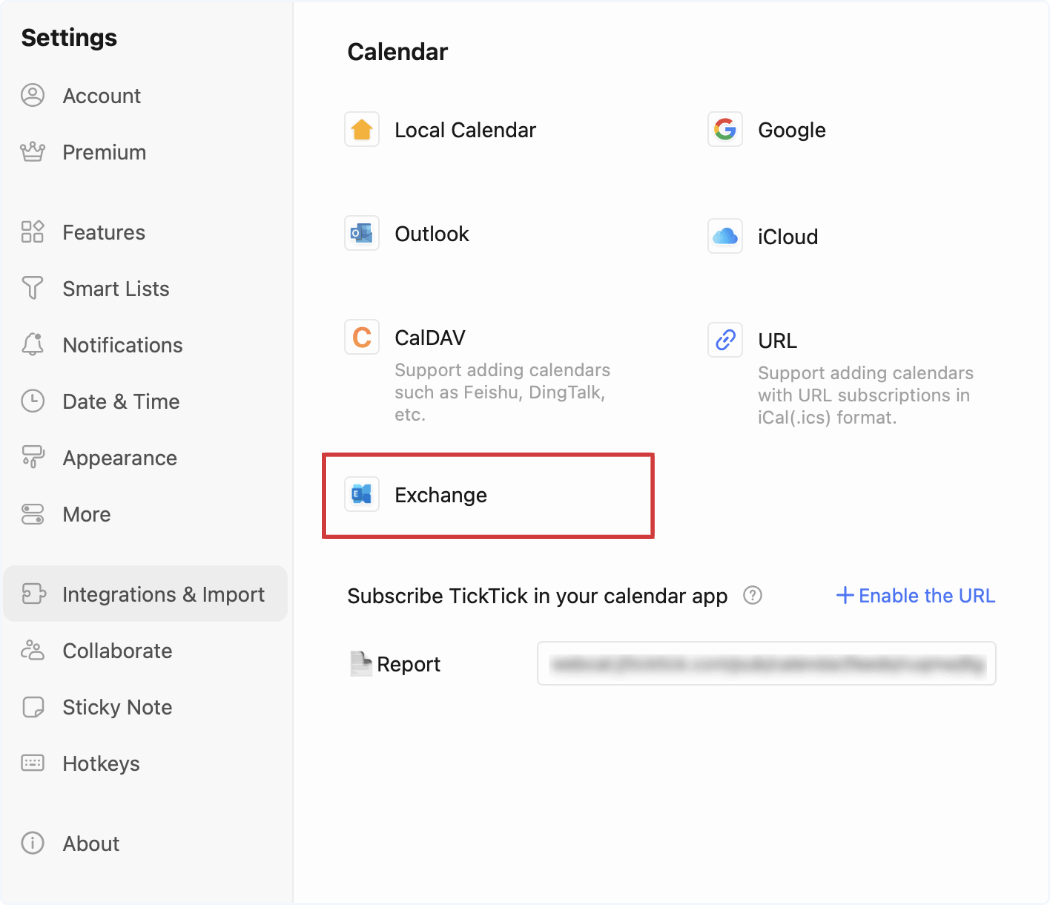Click the help question mark icon
Screen dimensions: 1050x905
(x=753, y=595)
